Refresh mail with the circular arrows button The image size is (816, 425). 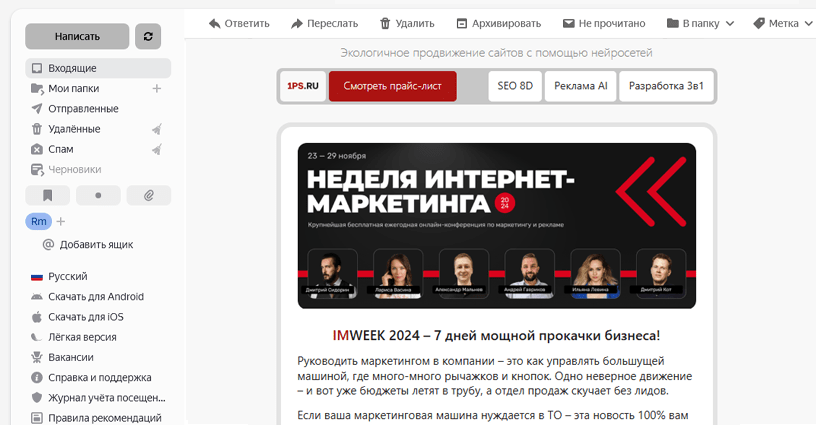point(148,36)
